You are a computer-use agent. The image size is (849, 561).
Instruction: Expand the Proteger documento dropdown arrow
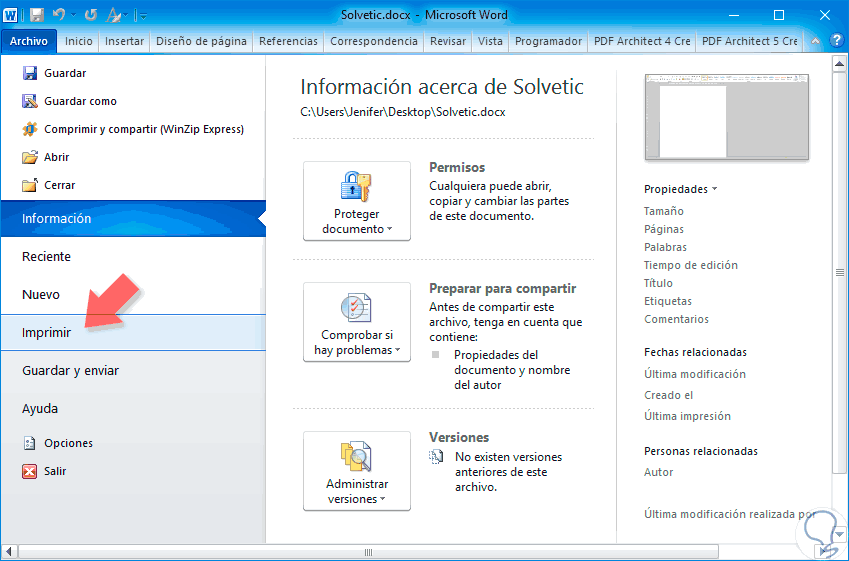pyautogui.click(x=389, y=230)
